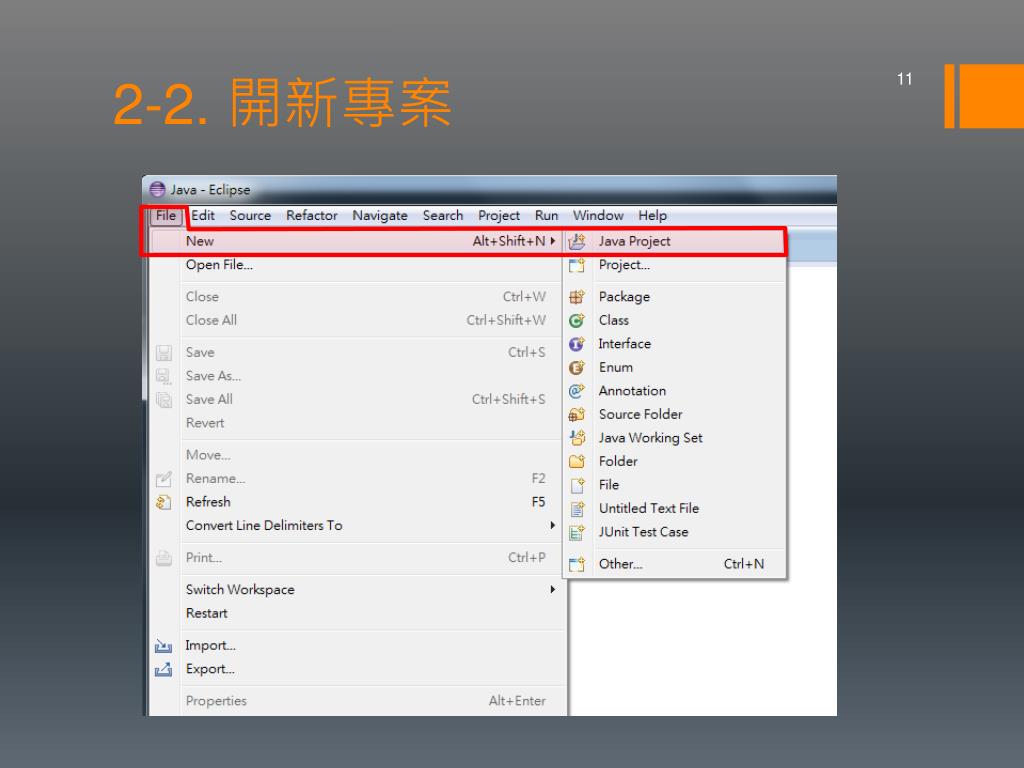The height and width of the screenshot is (768, 1024).
Task: Click the blank File icon
Action: (x=577, y=485)
